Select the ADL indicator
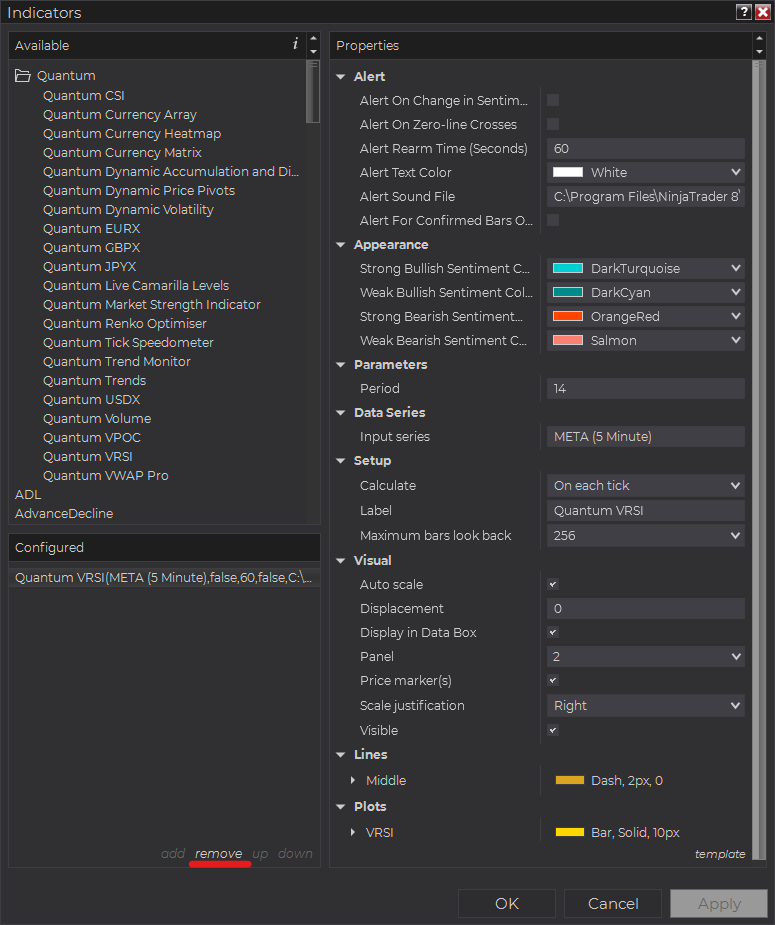The width and height of the screenshot is (775, 925). click(x=28, y=494)
